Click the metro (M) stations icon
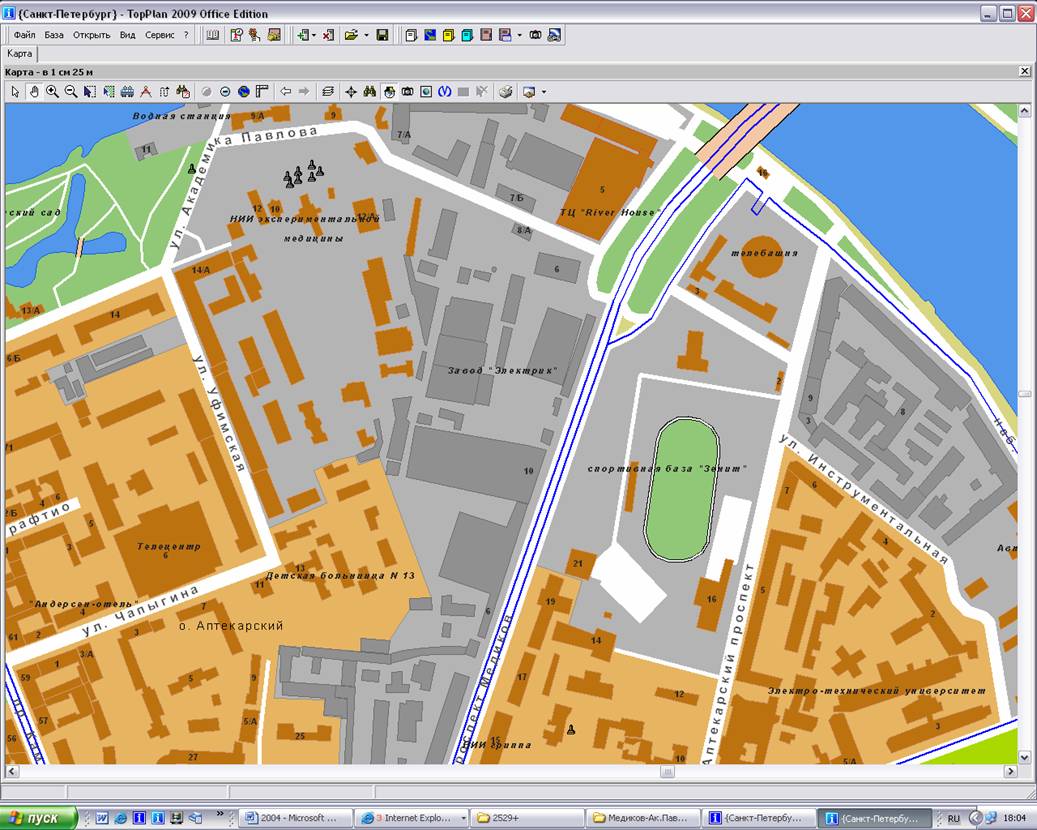 tap(445, 91)
